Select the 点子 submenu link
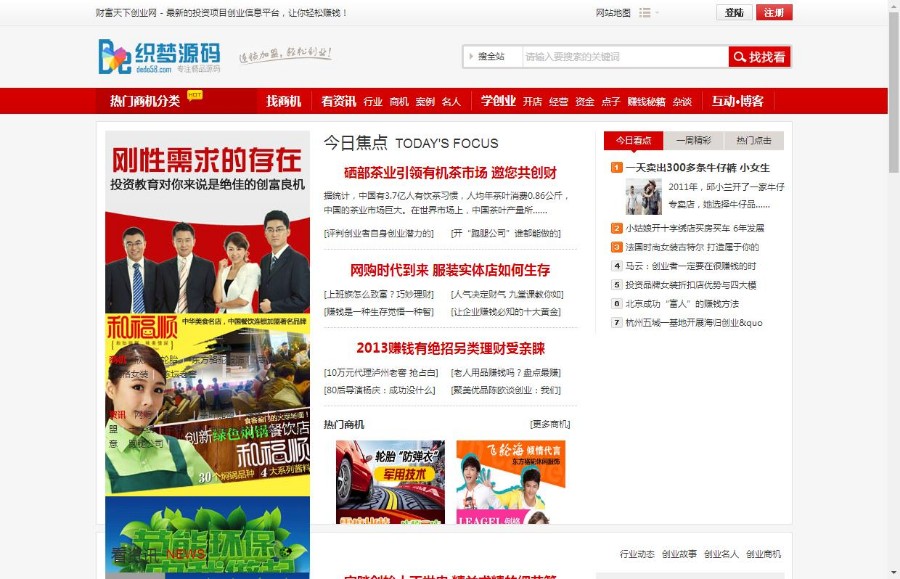Image resolution: width=900 pixels, height=579 pixels. click(x=611, y=102)
